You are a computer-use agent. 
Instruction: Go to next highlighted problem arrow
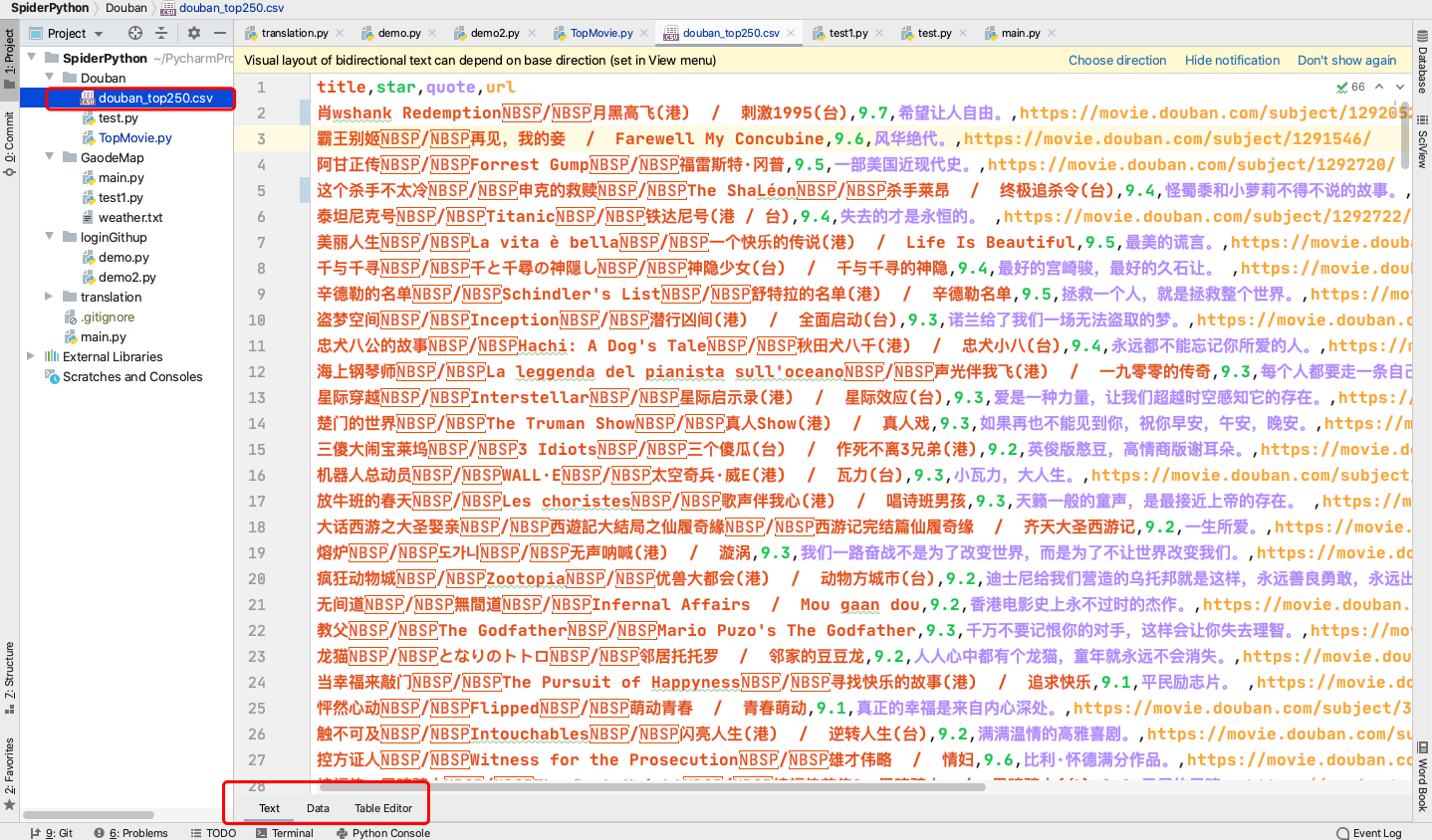(1400, 87)
